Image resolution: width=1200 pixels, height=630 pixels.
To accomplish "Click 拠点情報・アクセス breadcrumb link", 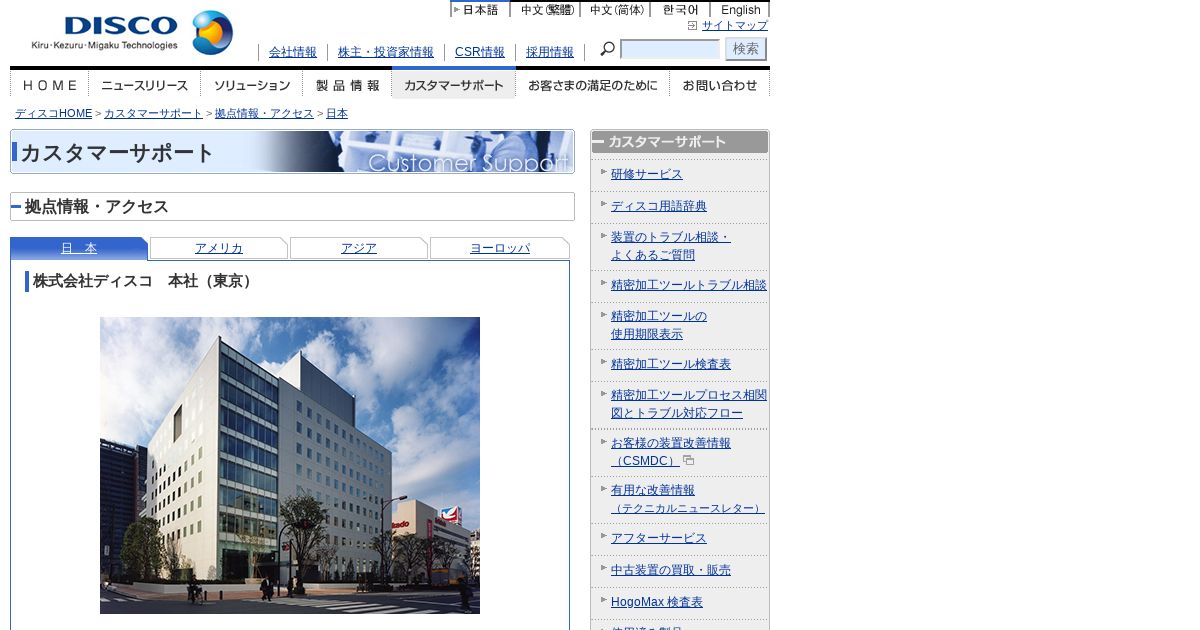I will point(264,114).
